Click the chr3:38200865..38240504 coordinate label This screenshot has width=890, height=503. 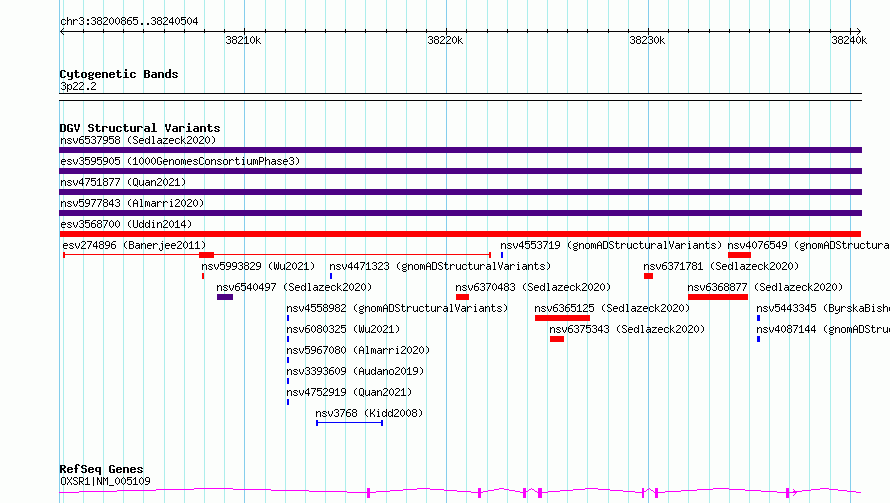129,22
